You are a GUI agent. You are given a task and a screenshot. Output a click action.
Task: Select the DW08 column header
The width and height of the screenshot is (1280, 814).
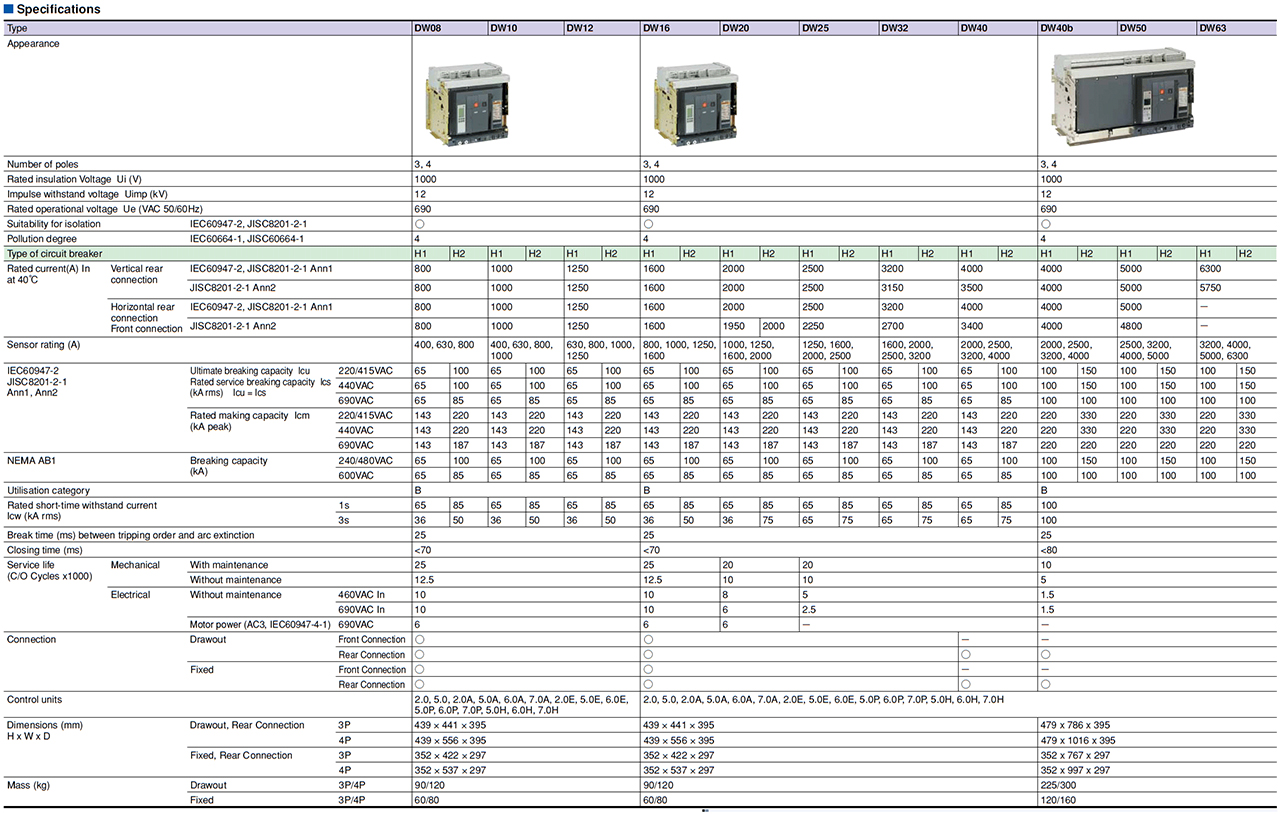[x=428, y=28]
